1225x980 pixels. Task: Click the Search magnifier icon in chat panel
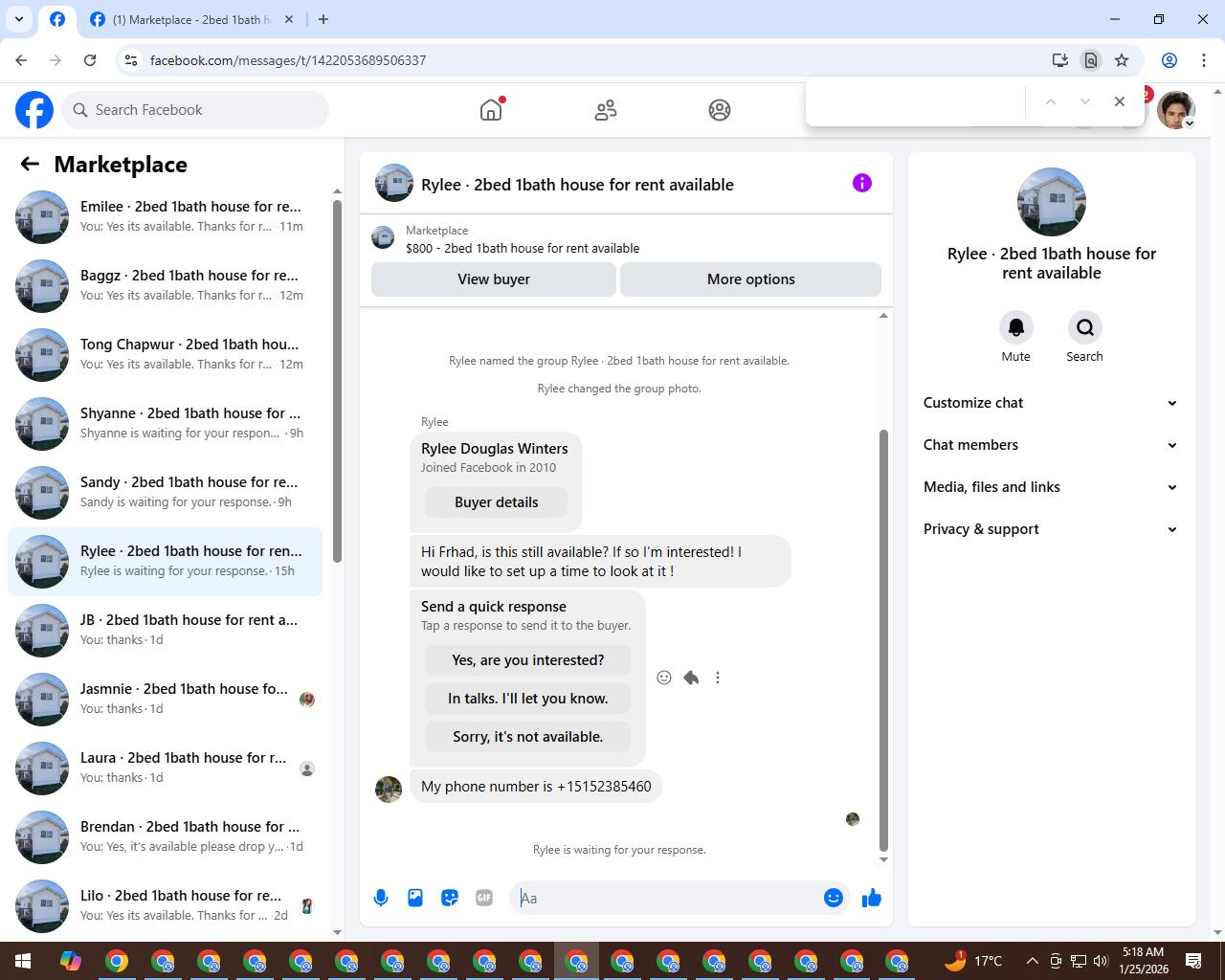pos(1085,327)
